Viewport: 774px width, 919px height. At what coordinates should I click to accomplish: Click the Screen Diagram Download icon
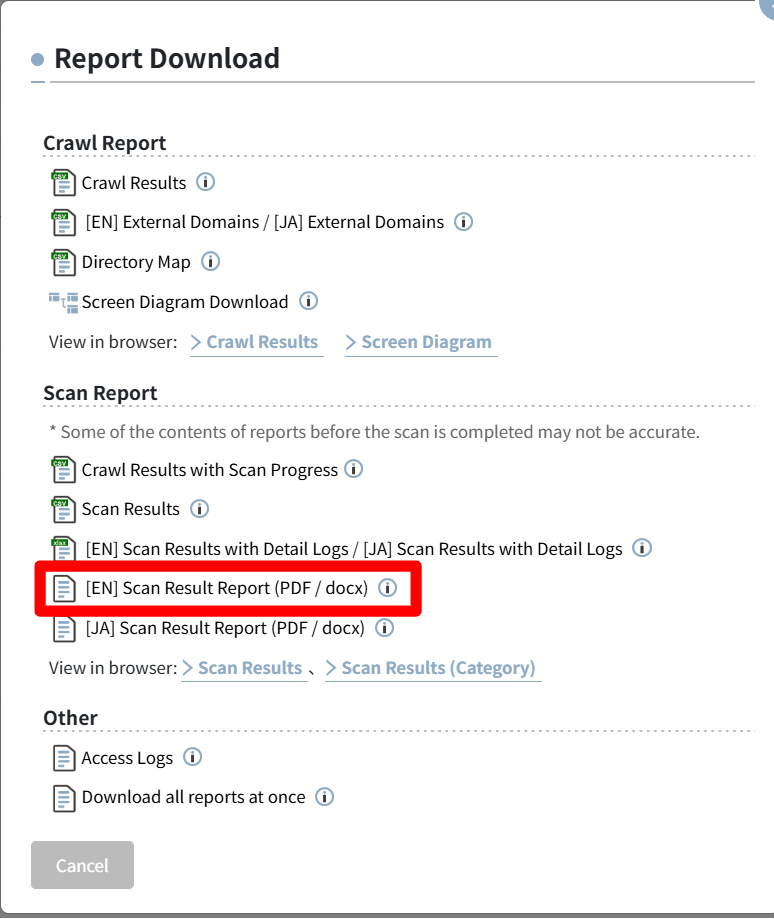(63, 302)
